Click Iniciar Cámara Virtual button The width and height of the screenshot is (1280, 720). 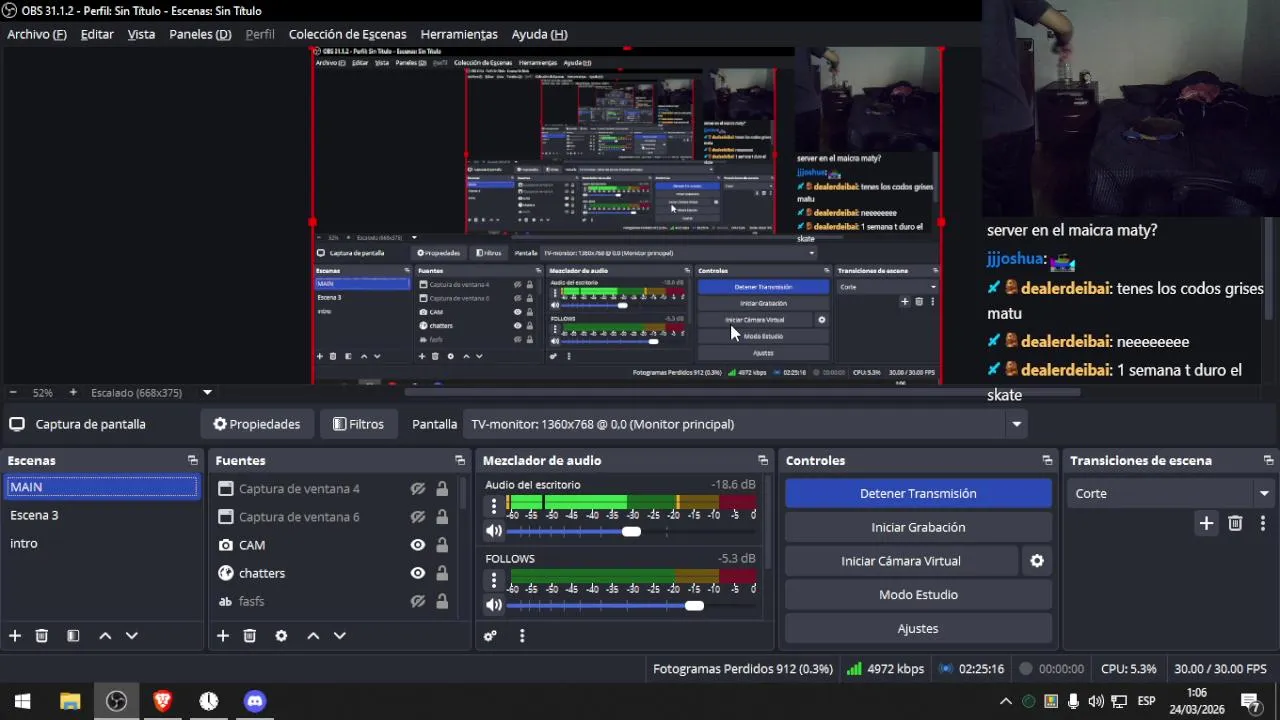tap(901, 561)
